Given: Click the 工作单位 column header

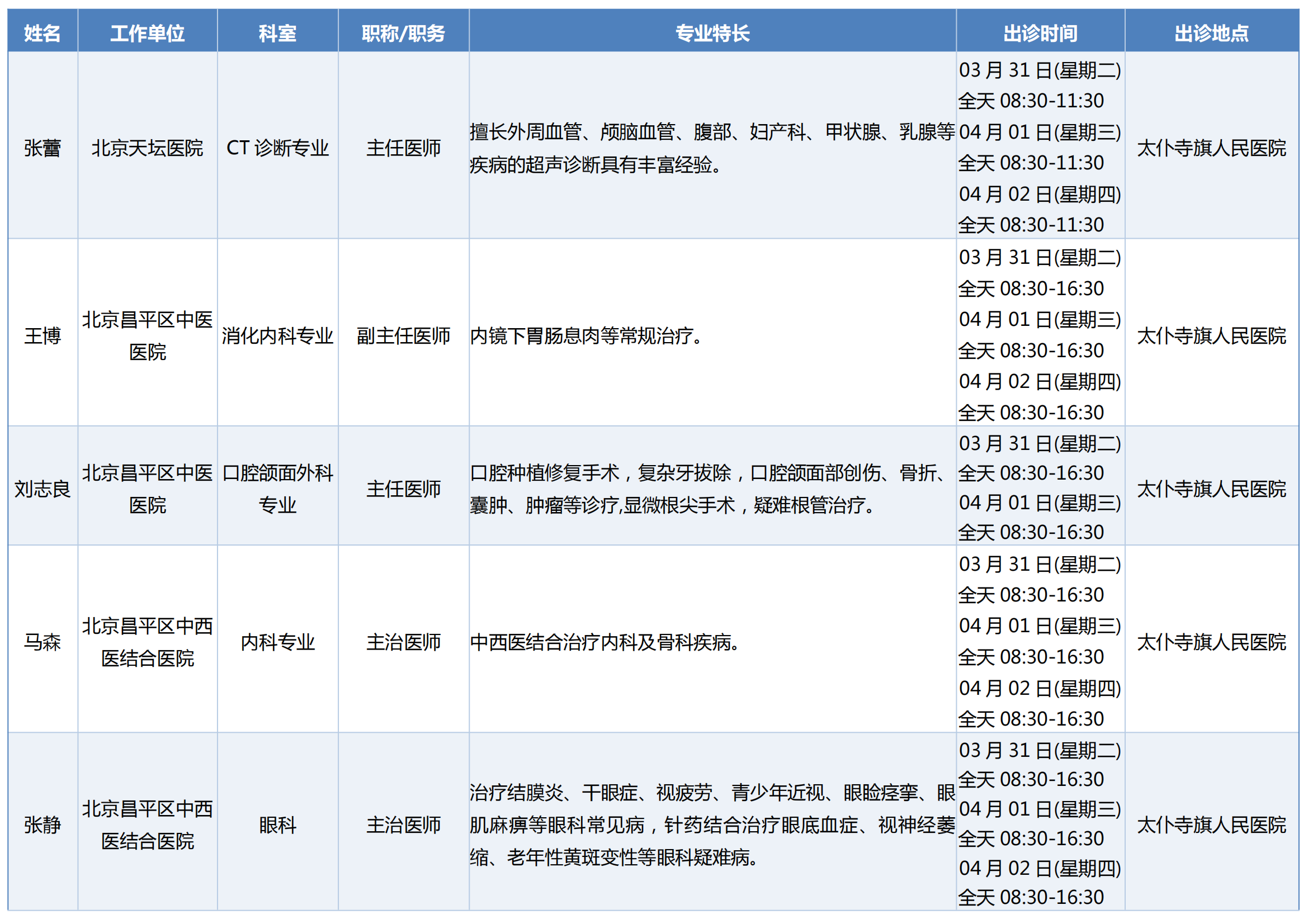Looking at the screenshot, I should coord(147,33).
